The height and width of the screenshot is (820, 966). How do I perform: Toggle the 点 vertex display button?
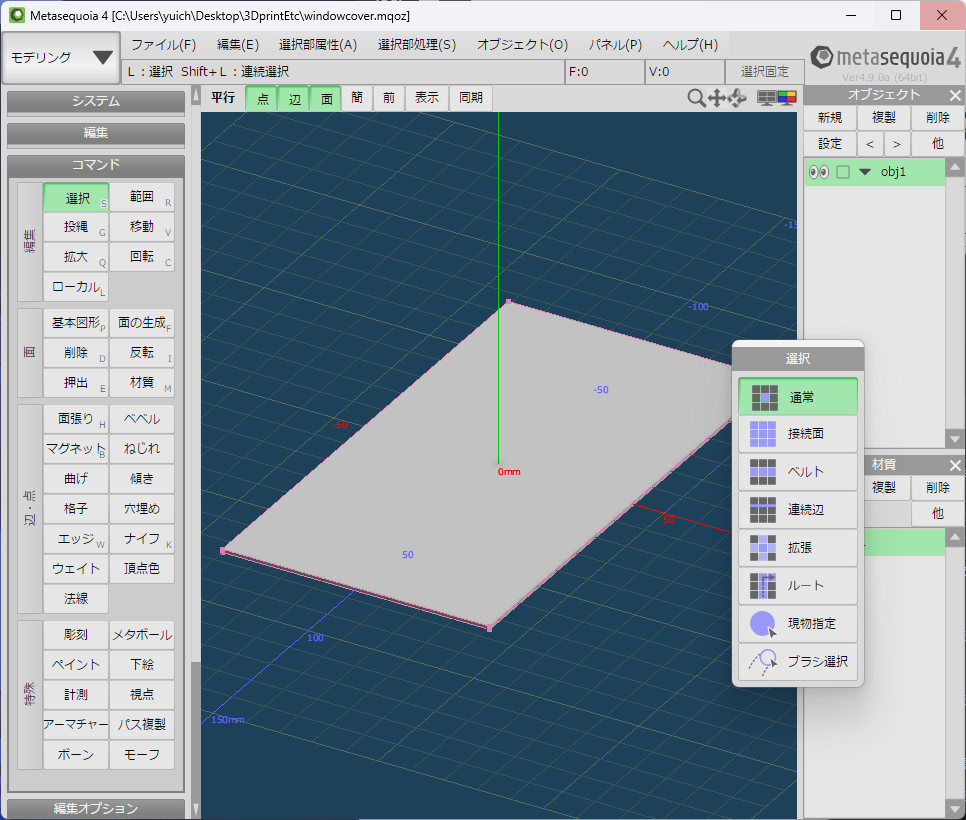262,98
